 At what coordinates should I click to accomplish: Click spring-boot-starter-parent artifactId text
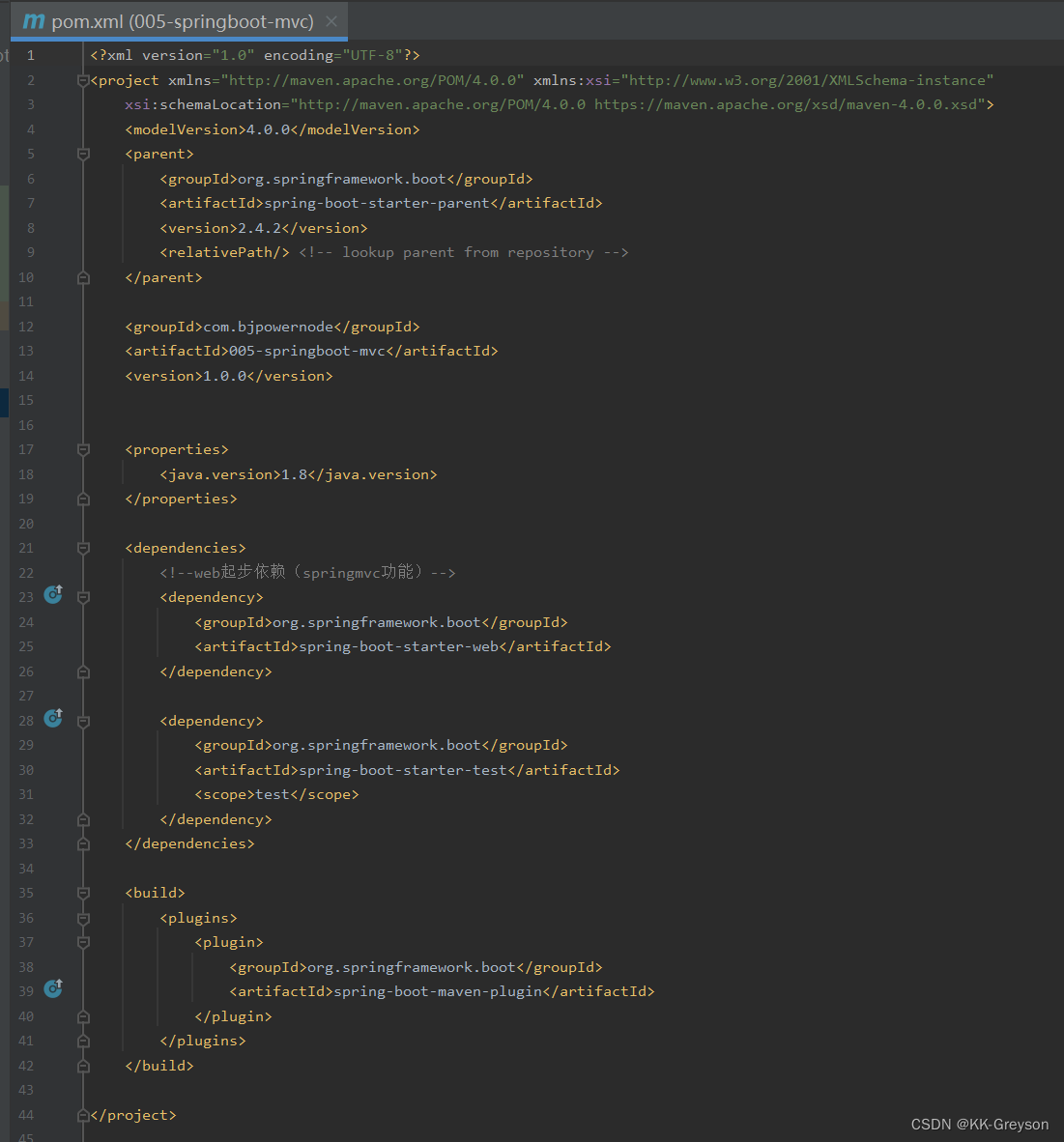pyautogui.click(x=377, y=203)
